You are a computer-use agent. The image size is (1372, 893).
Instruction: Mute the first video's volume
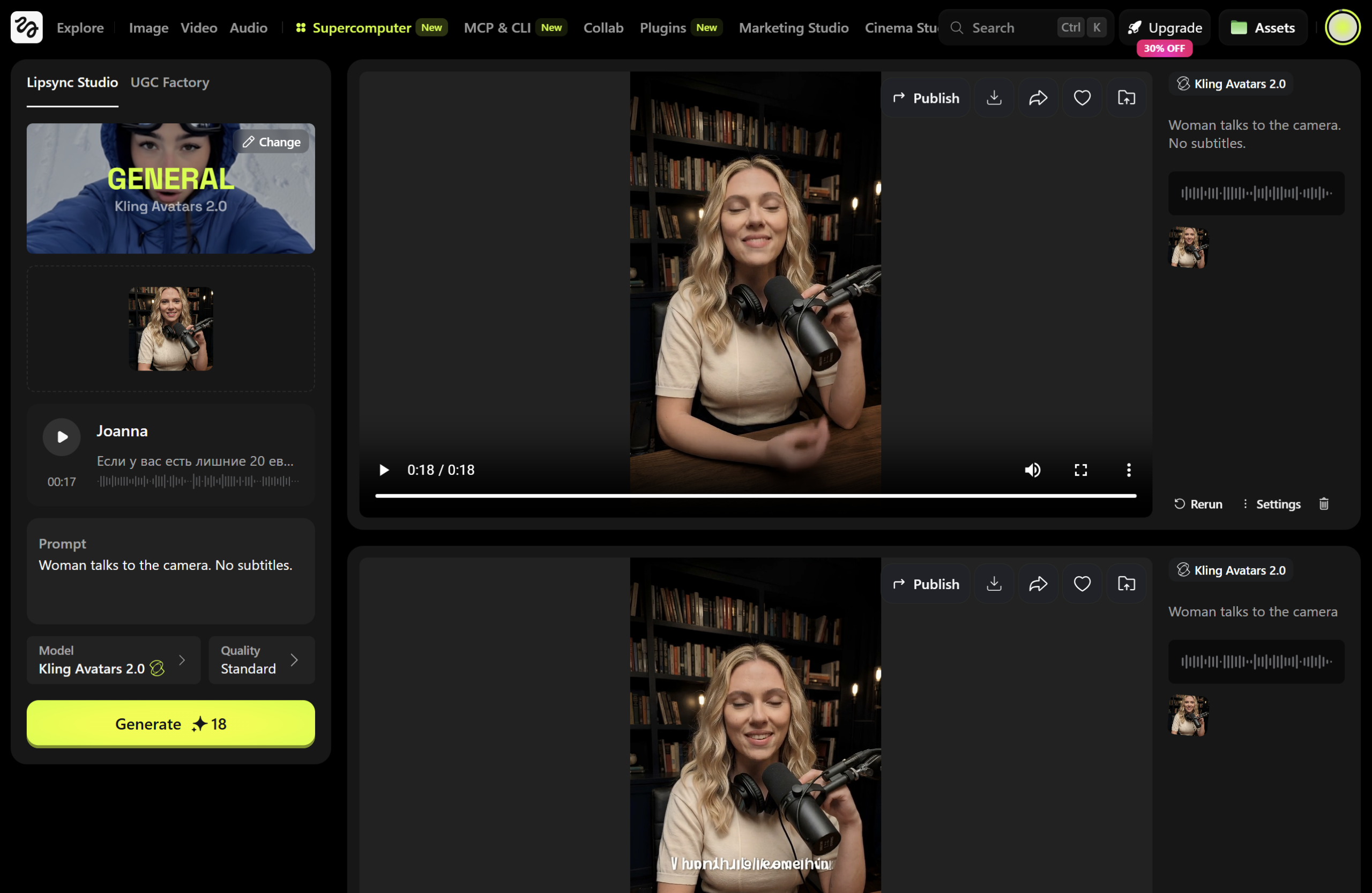click(1032, 470)
